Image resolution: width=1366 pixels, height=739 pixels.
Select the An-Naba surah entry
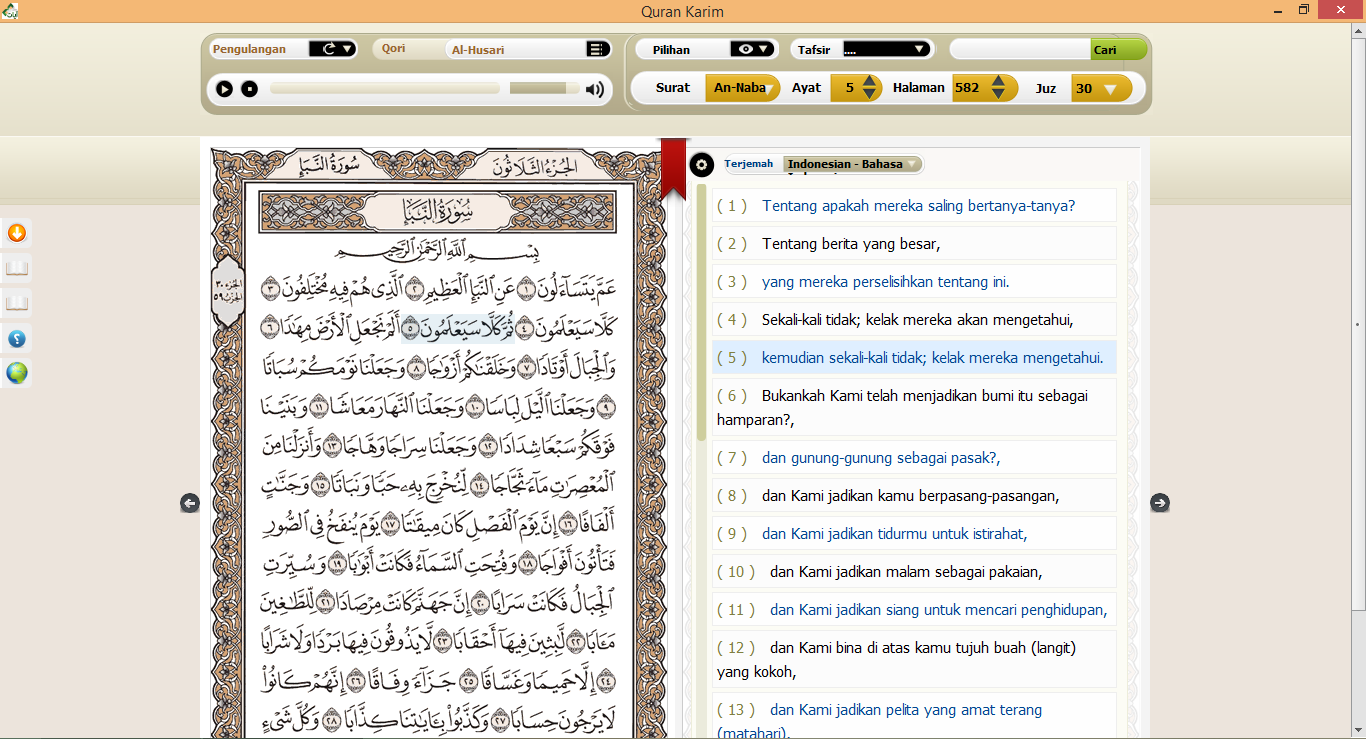(x=742, y=88)
